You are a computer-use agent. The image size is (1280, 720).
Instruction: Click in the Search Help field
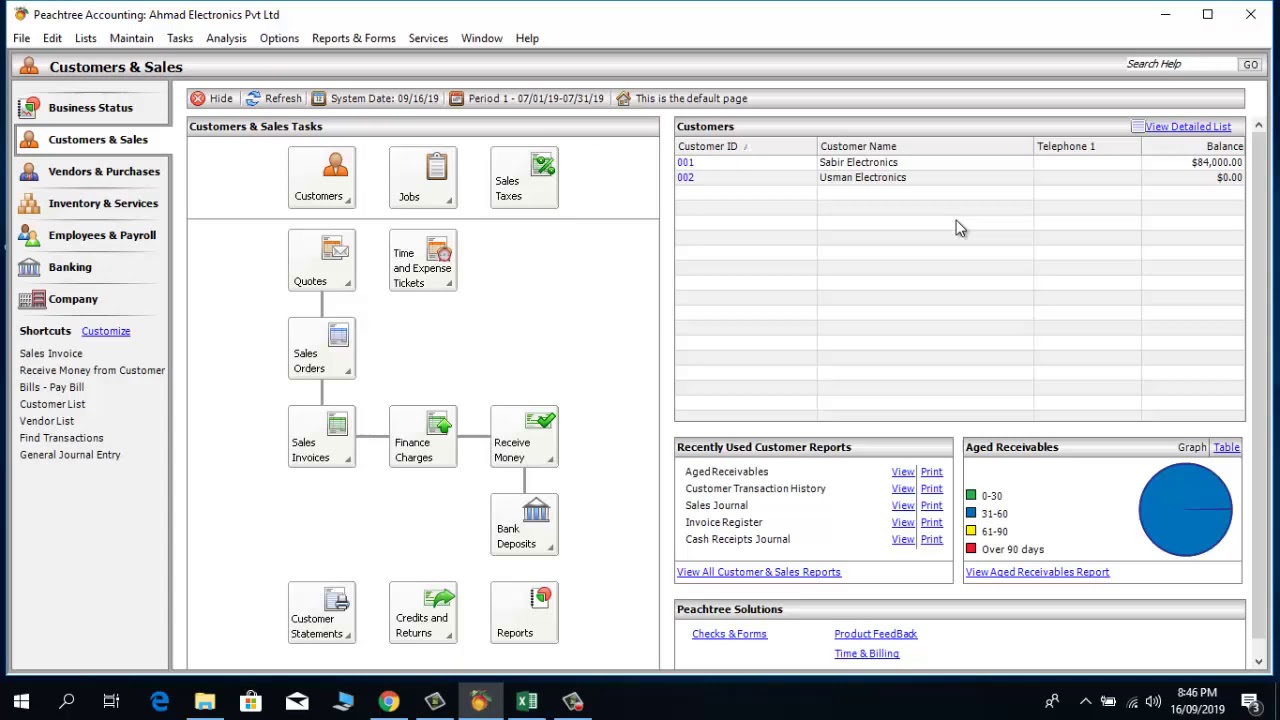1180,64
